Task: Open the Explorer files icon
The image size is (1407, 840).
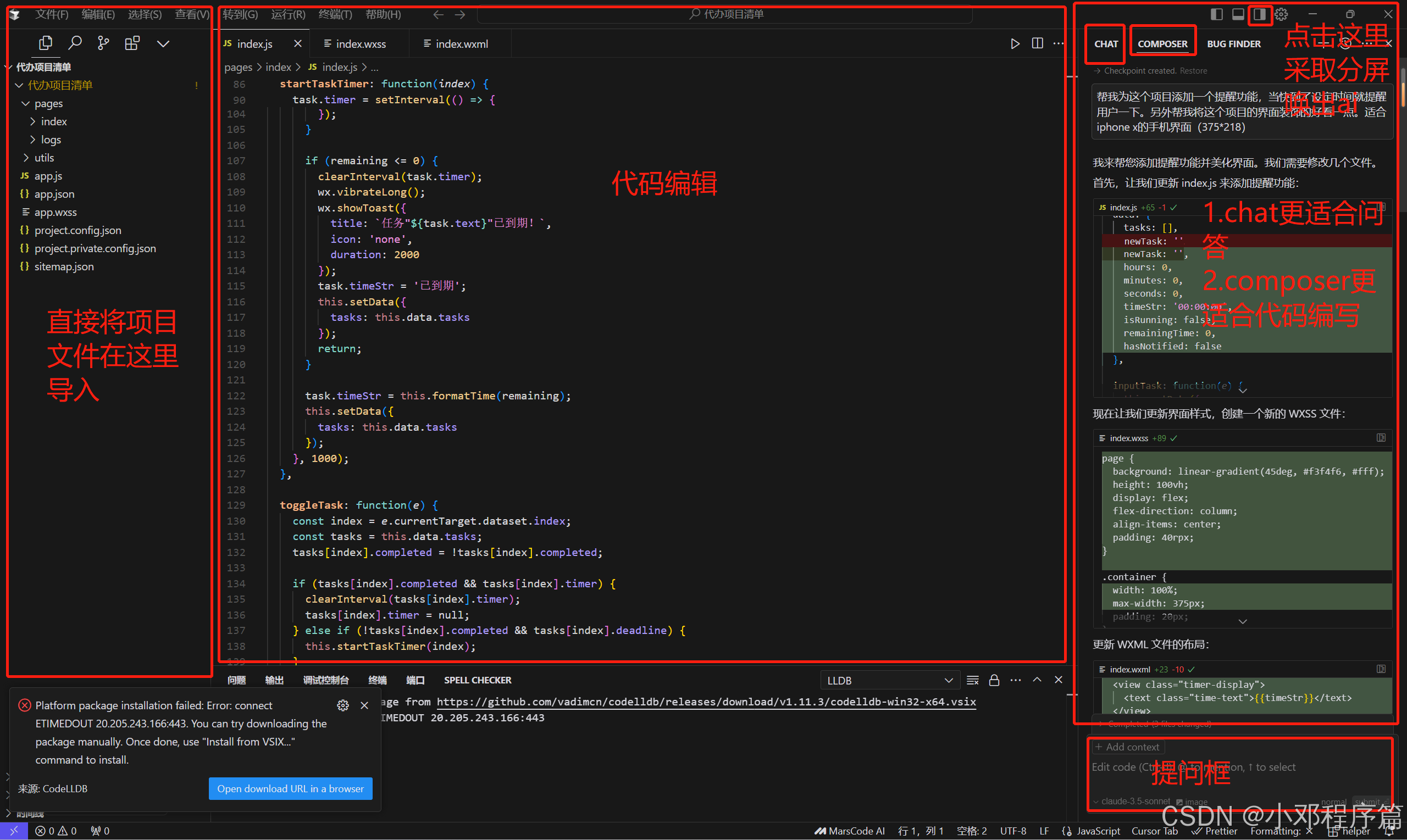Action: [46, 43]
